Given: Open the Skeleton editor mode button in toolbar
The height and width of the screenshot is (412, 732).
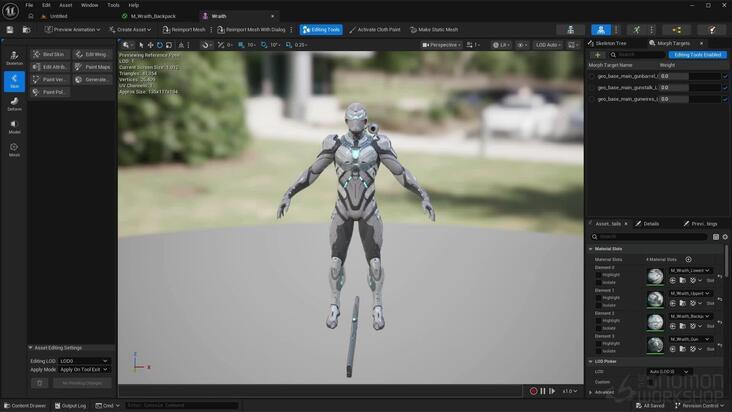Looking at the screenshot, I should pyautogui.click(x=570, y=29).
